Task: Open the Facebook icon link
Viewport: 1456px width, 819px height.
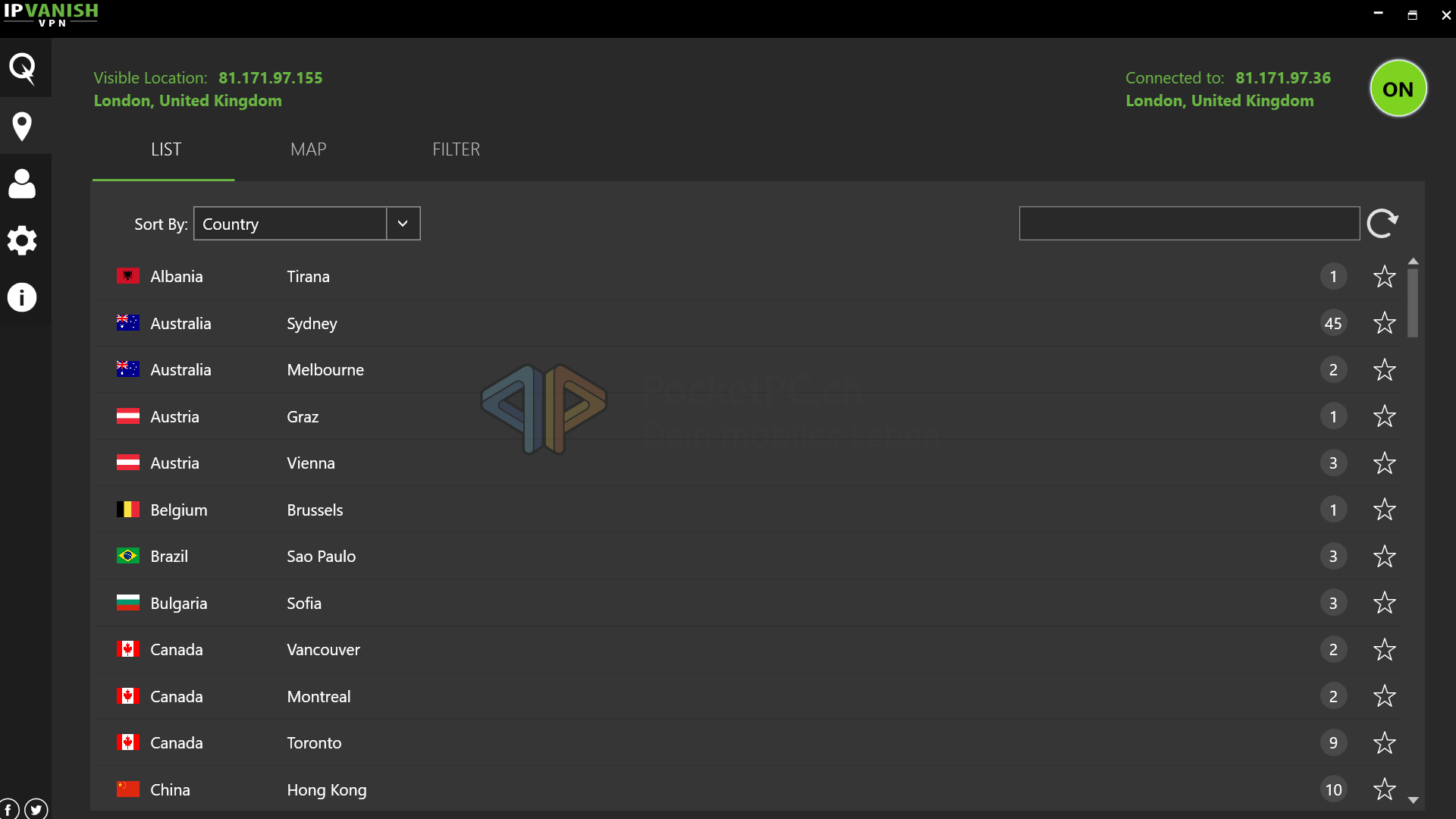Action: point(8,809)
